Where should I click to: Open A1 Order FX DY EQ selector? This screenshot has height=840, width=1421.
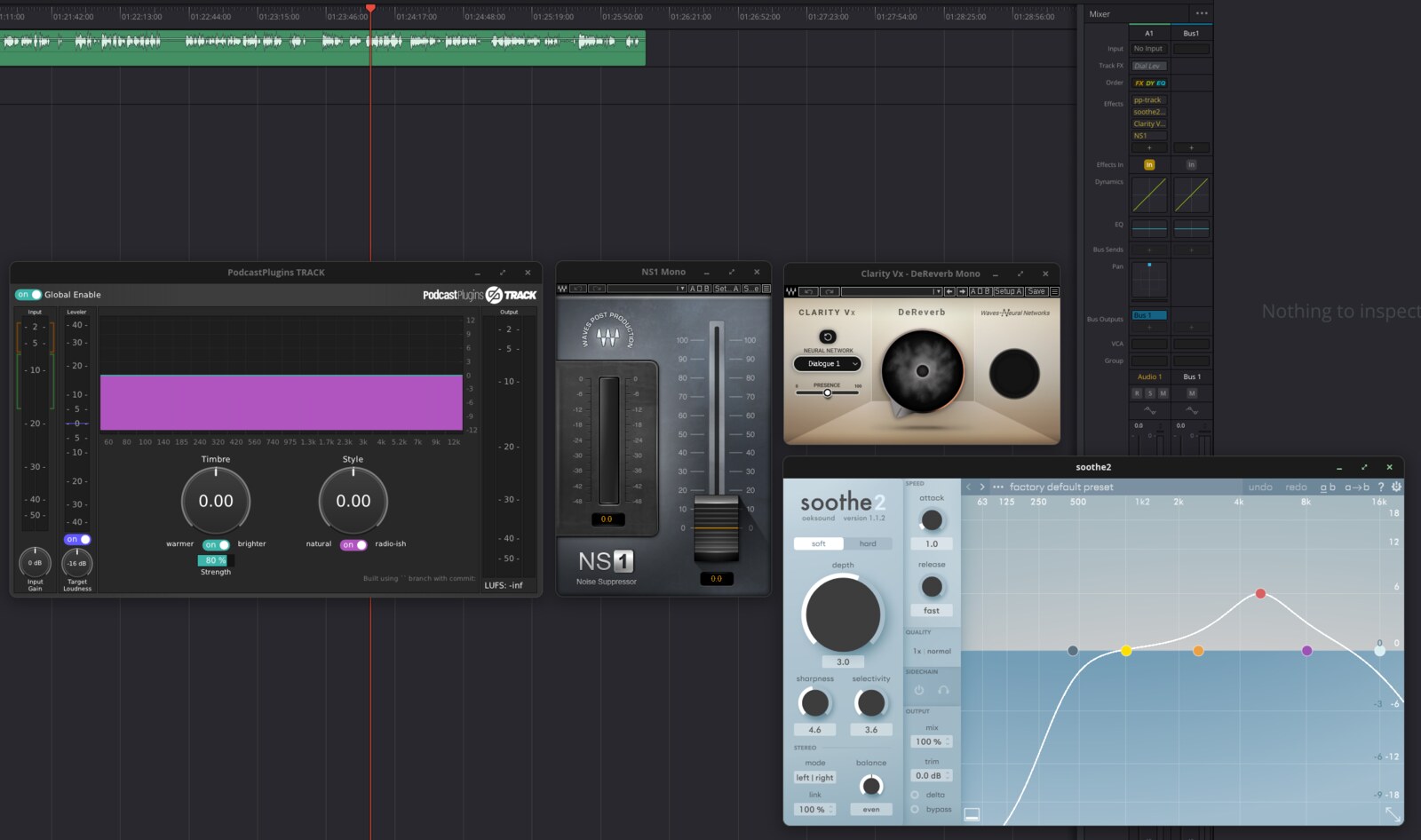(1149, 83)
